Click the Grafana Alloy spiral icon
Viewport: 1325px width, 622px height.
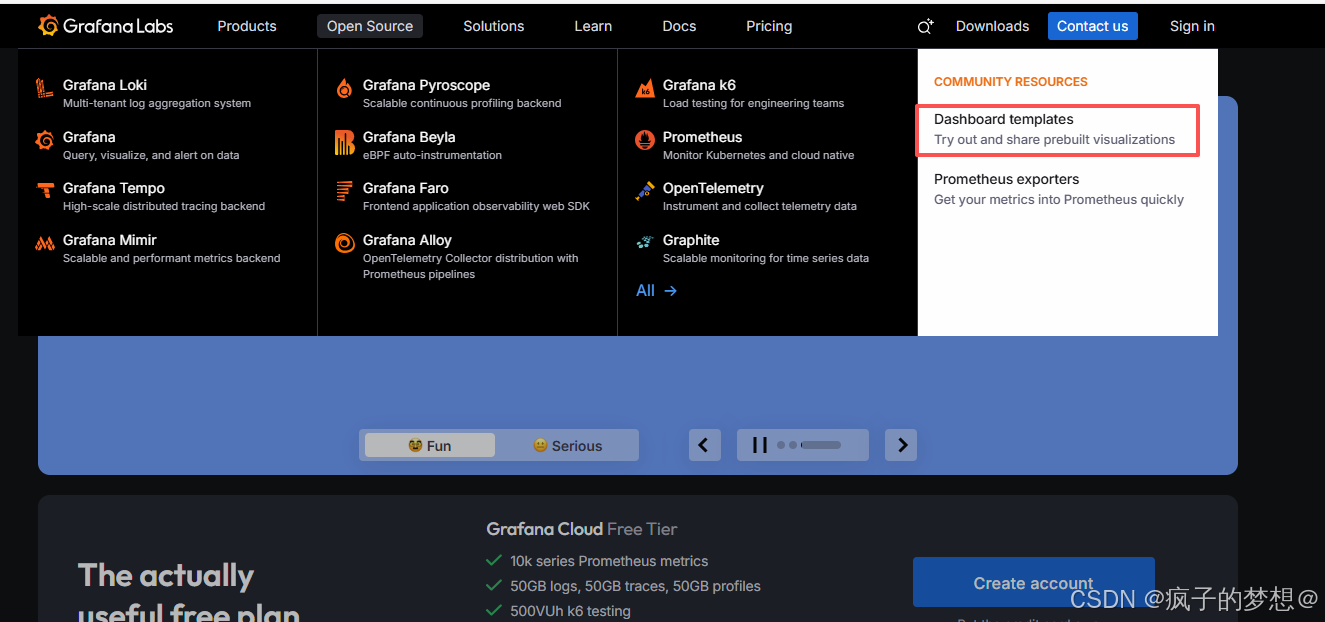click(x=344, y=243)
